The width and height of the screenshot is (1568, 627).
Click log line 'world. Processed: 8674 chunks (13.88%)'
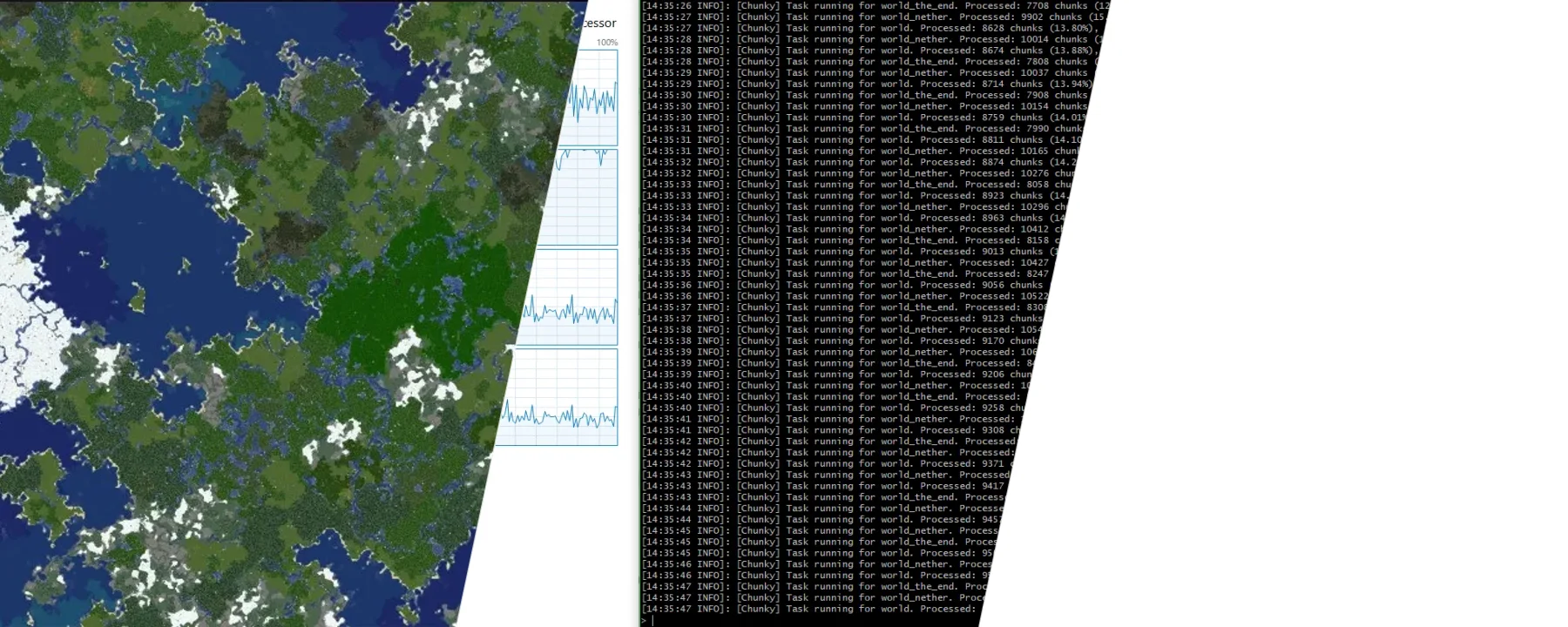click(869, 51)
